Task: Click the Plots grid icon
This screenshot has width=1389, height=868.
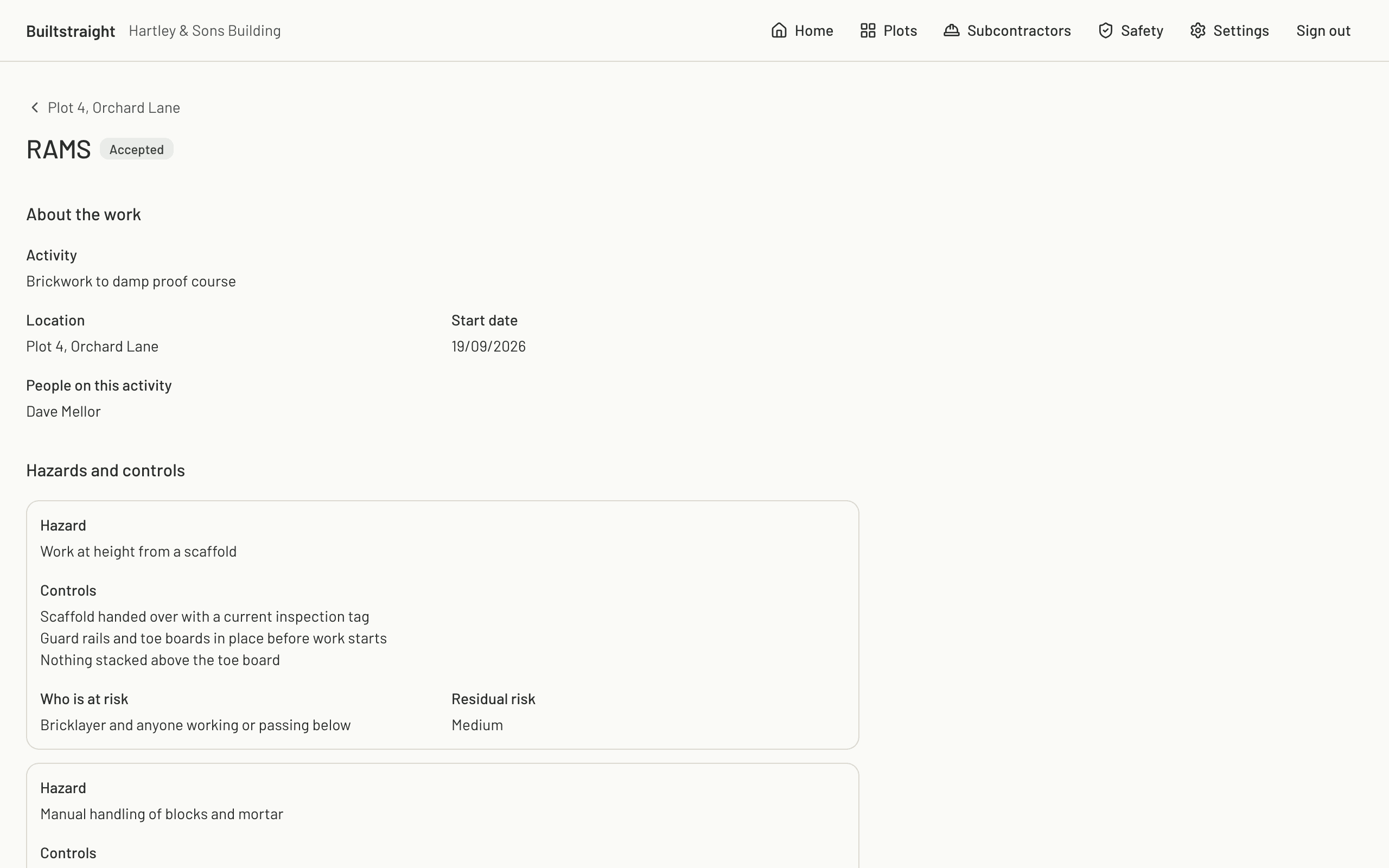Action: (868, 30)
